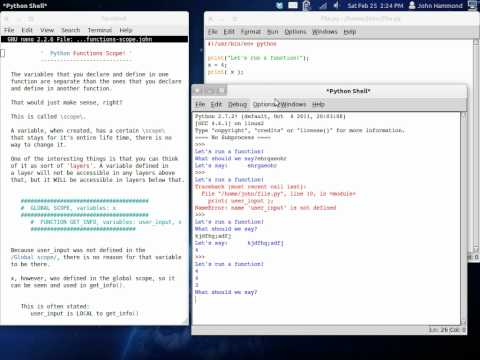Screen dimensions: 480x360
Task: Open the clipboard applet icon in the top panel
Action: [x=307, y=5]
